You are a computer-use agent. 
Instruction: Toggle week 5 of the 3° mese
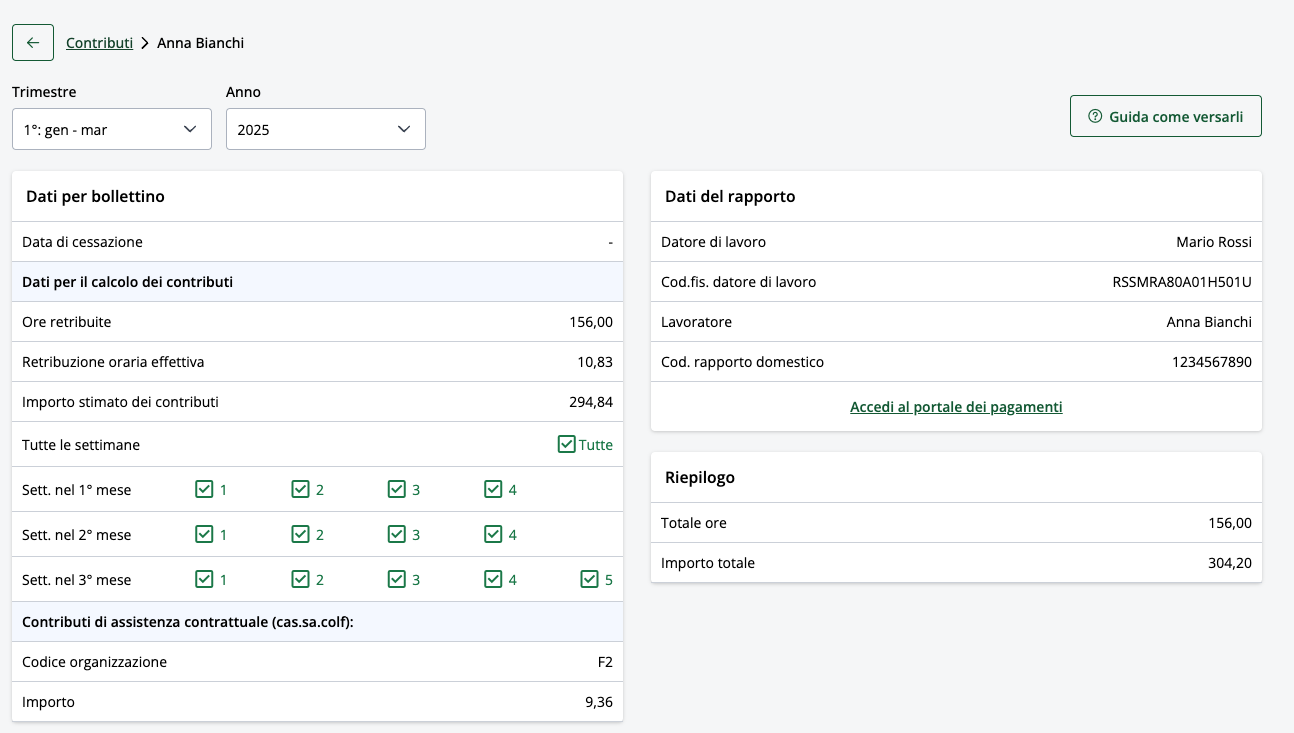pos(590,579)
